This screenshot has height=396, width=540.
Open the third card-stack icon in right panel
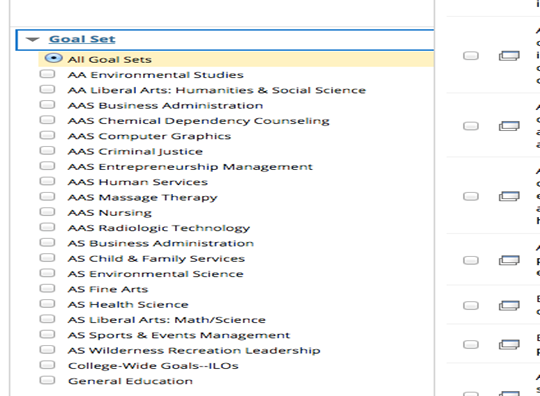pos(509,196)
